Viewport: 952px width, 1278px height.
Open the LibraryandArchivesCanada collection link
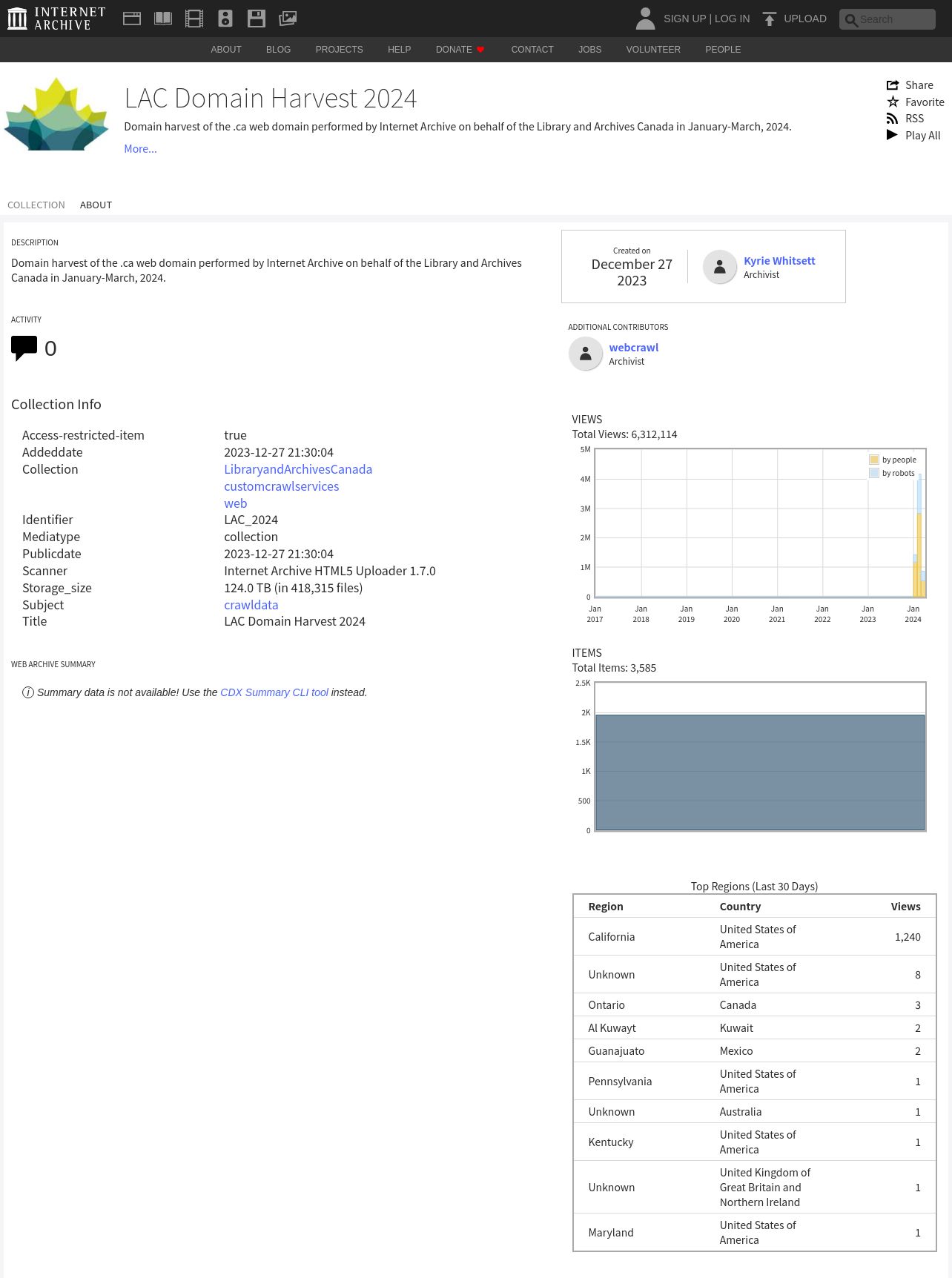click(x=298, y=469)
